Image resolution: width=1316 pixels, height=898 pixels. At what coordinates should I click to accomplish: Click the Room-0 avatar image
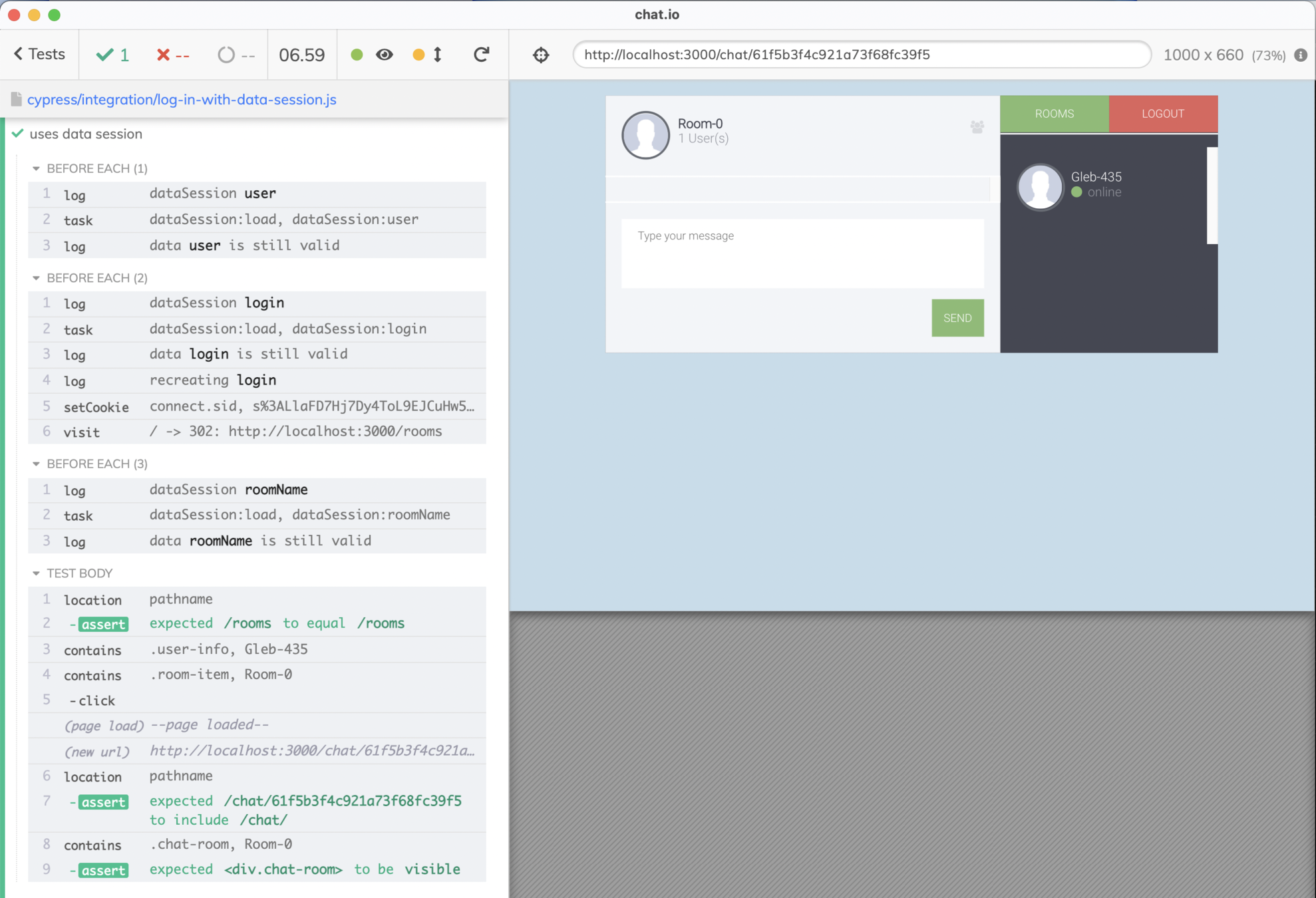pos(645,135)
